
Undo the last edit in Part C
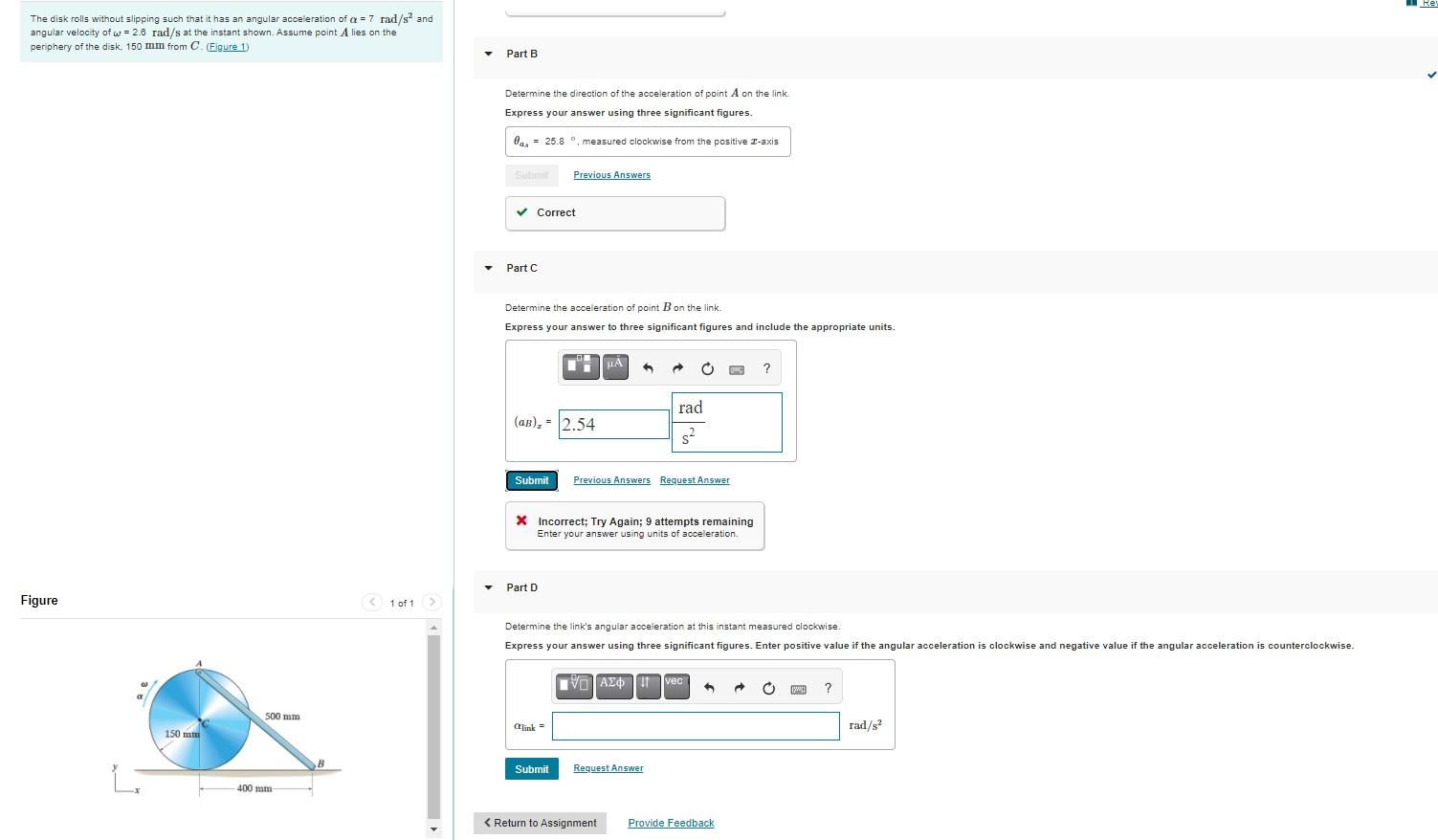(648, 368)
